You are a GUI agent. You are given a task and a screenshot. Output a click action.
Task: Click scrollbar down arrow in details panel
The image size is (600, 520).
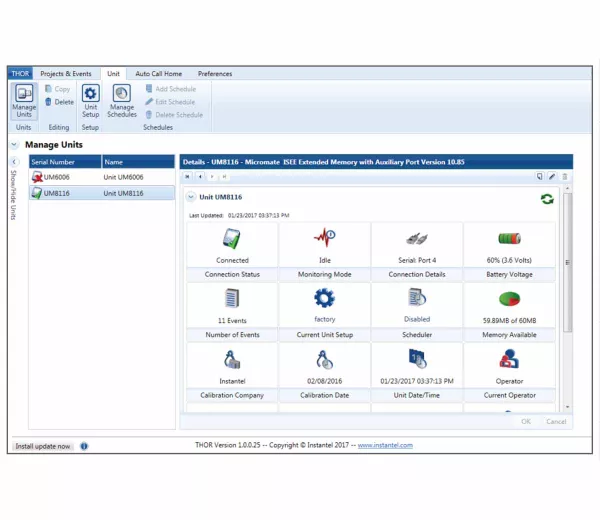(x=568, y=407)
